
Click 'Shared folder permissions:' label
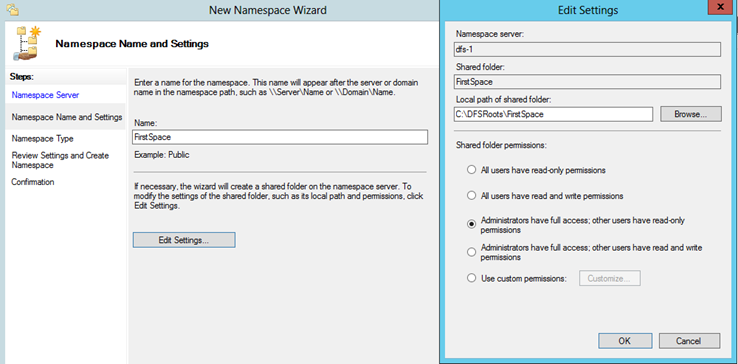[501, 146]
